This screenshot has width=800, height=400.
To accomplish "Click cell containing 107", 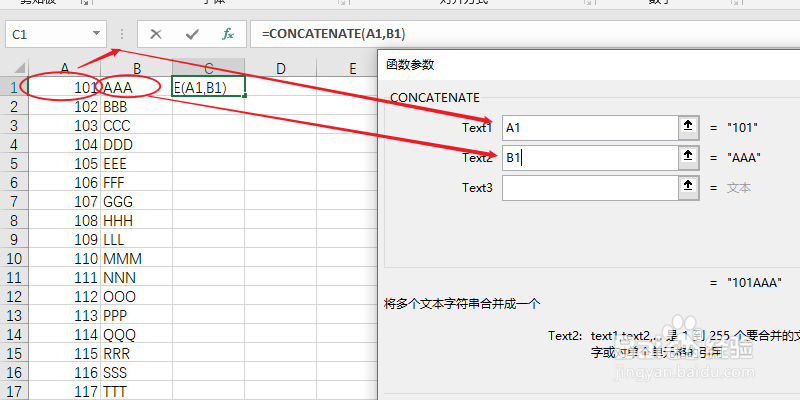I will pos(65,202).
